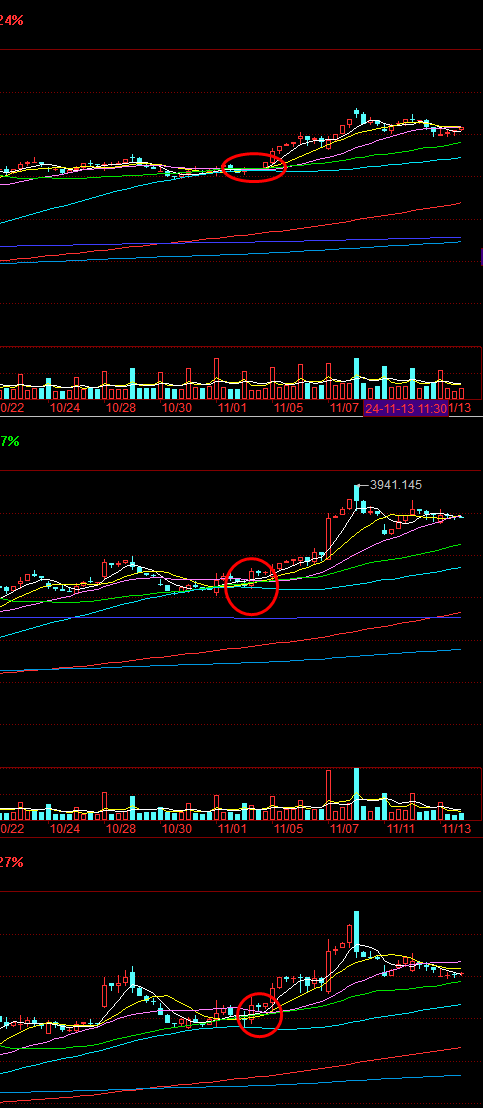Click the 10/28 date on the top chart axis
Viewport: 483px width, 1108px height.
pos(121,408)
